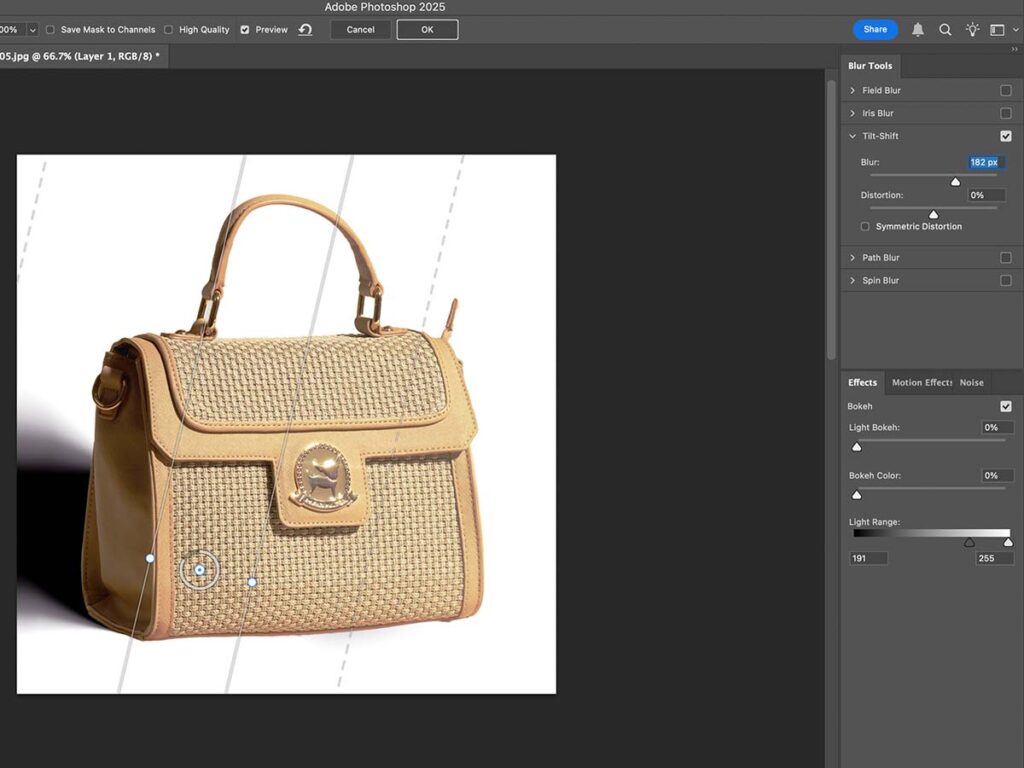The height and width of the screenshot is (768, 1024).
Task: Click the Bokeh Color slider handle
Action: pos(857,495)
